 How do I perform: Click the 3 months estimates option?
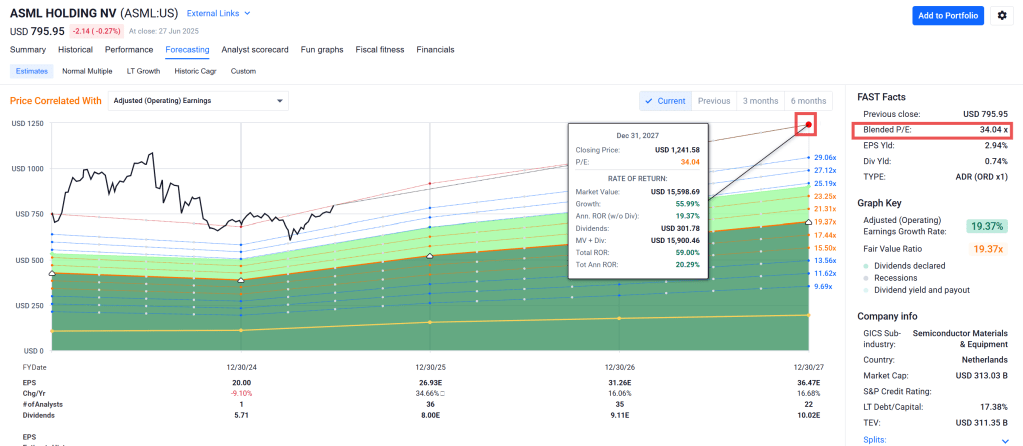(760, 101)
